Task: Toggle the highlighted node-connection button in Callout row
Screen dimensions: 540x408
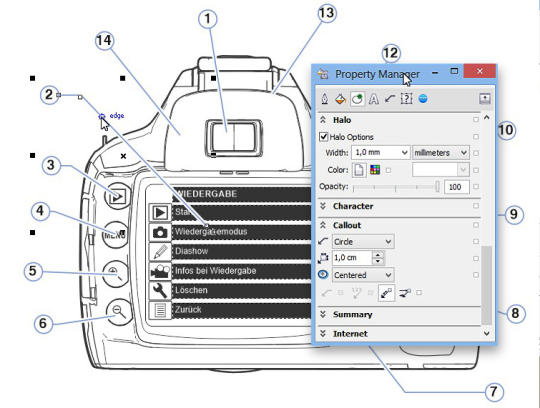Action: pos(386,293)
